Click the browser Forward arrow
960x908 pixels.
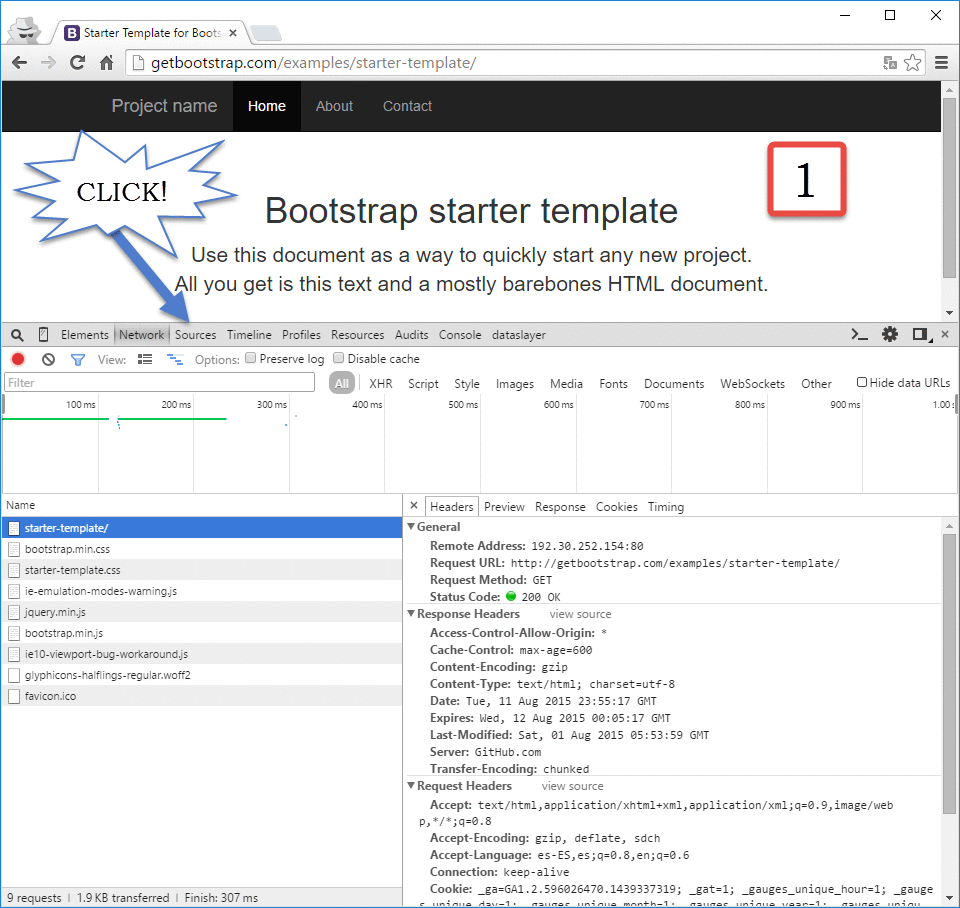coord(48,62)
